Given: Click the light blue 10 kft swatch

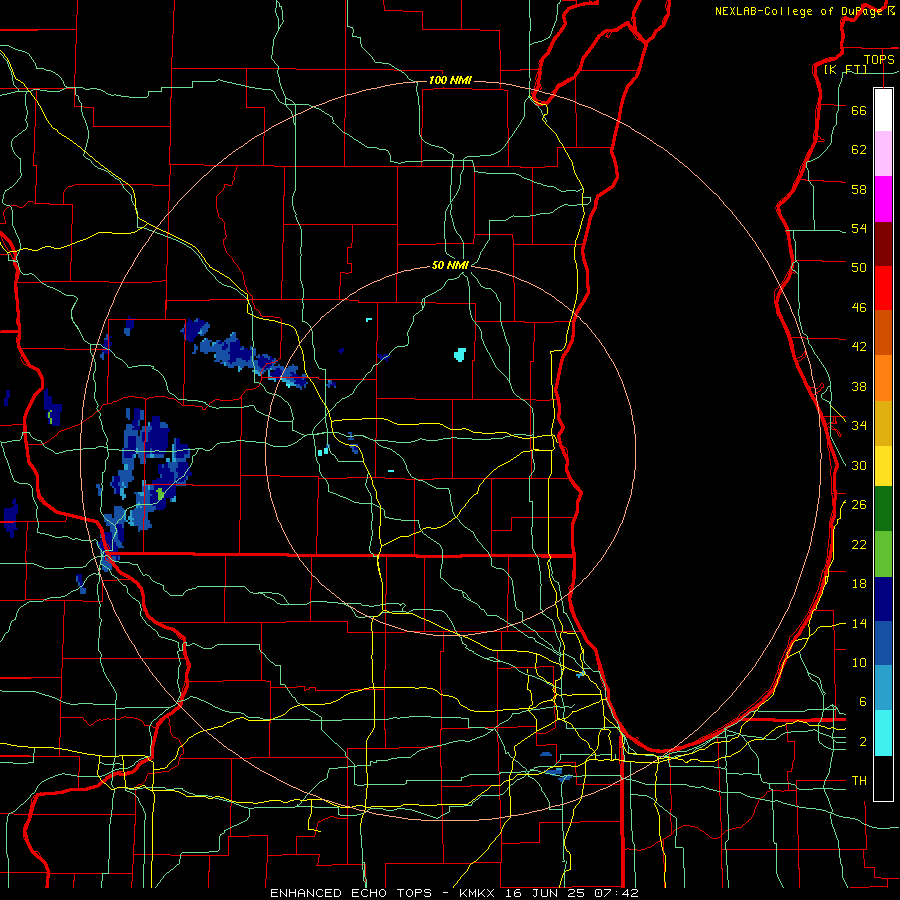Looking at the screenshot, I should tap(883, 688).
